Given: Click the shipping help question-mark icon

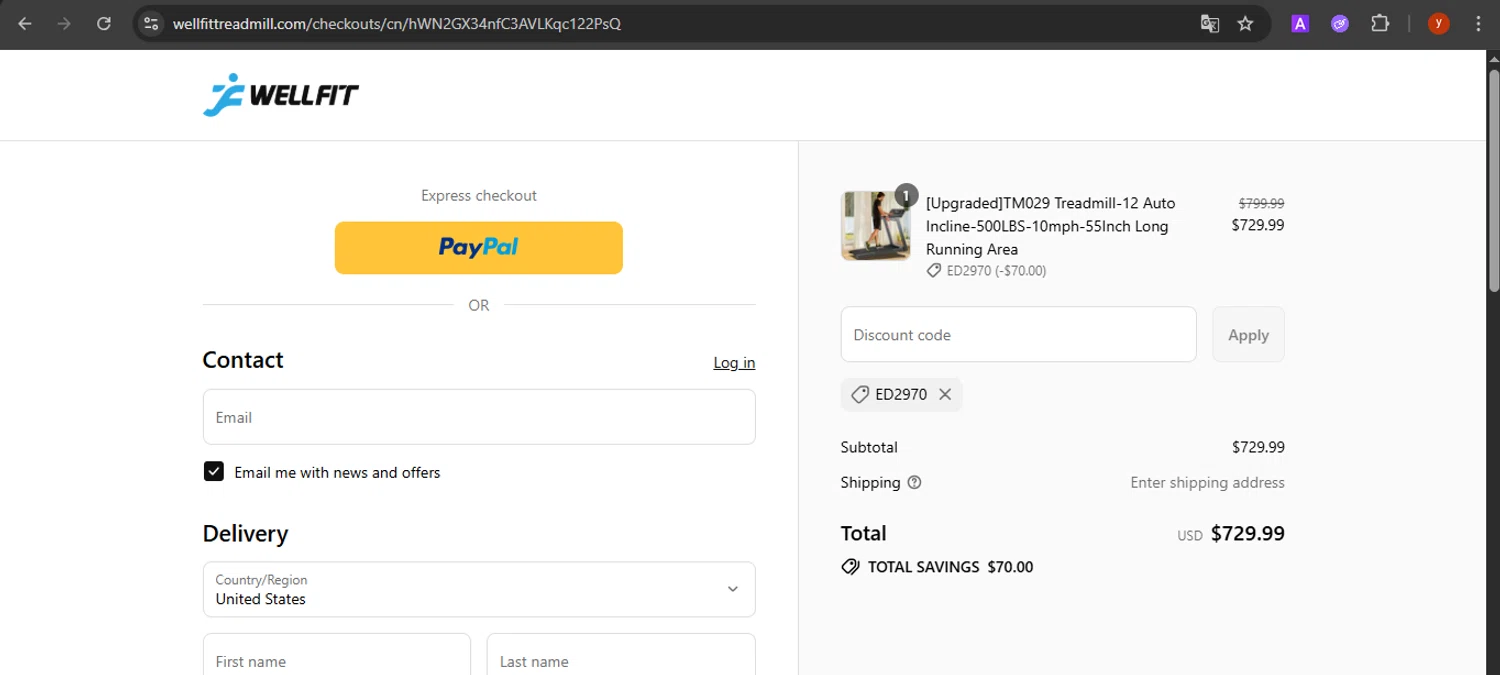Looking at the screenshot, I should click(x=914, y=482).
